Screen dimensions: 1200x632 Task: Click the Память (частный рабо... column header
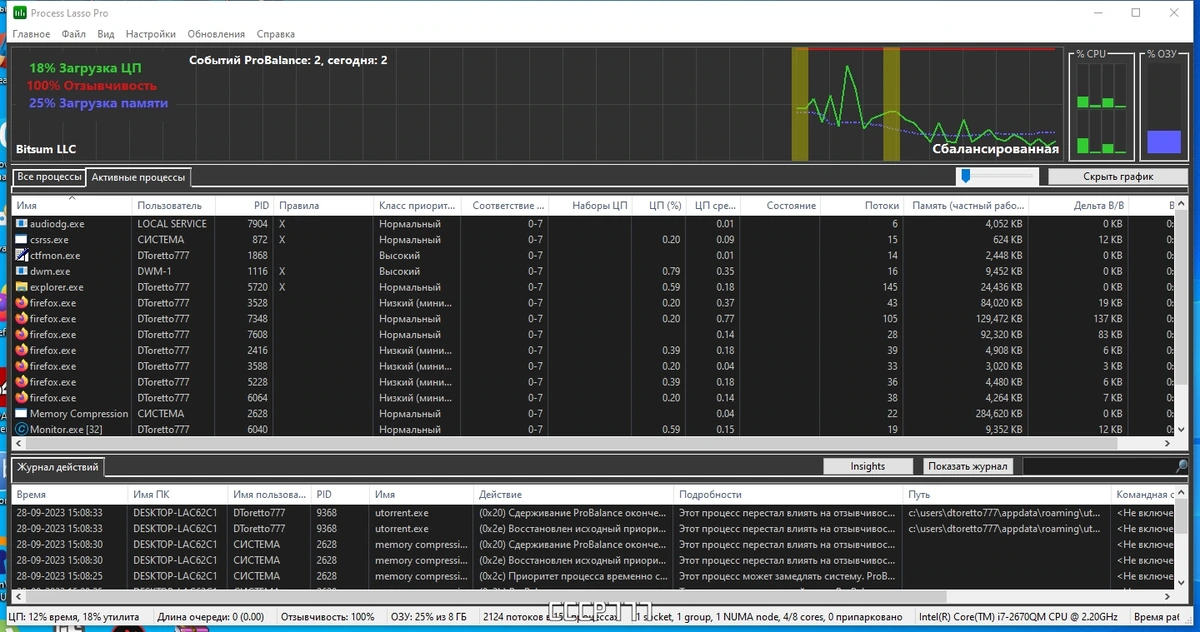[967, 206]
